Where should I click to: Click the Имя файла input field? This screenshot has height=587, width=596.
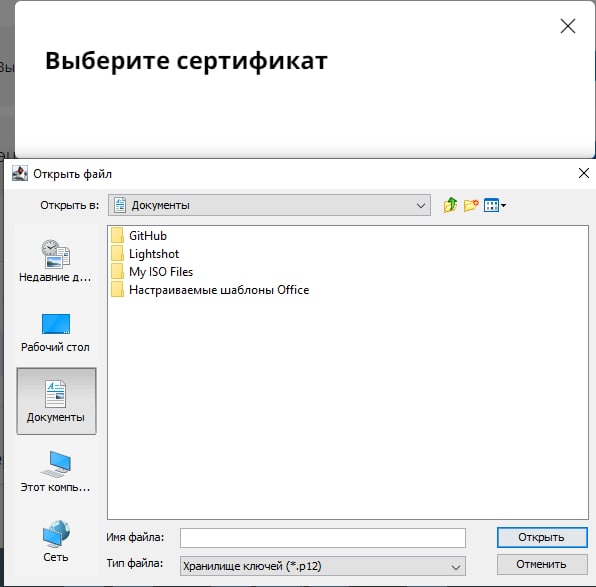click(323, 538)
